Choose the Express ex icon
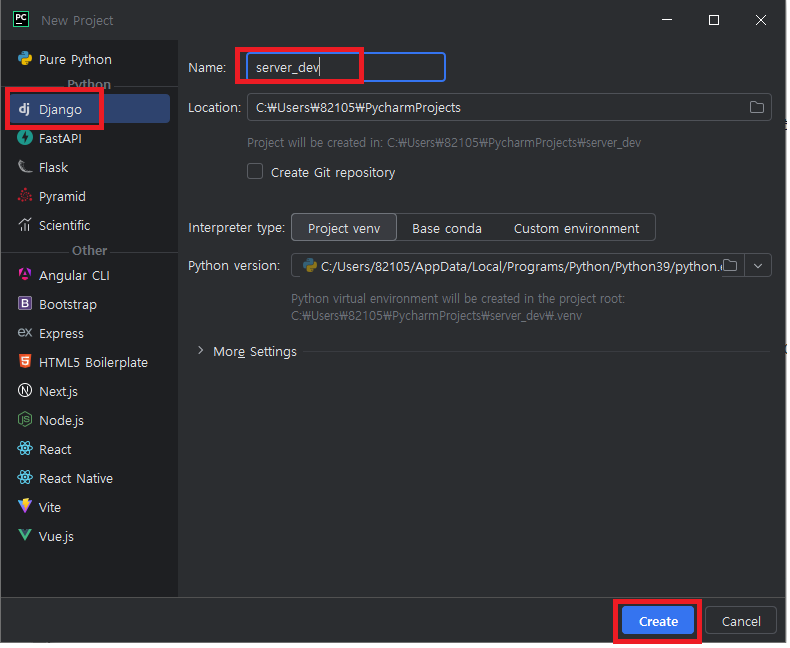790x648 pixels. click(x=25, y=333)
